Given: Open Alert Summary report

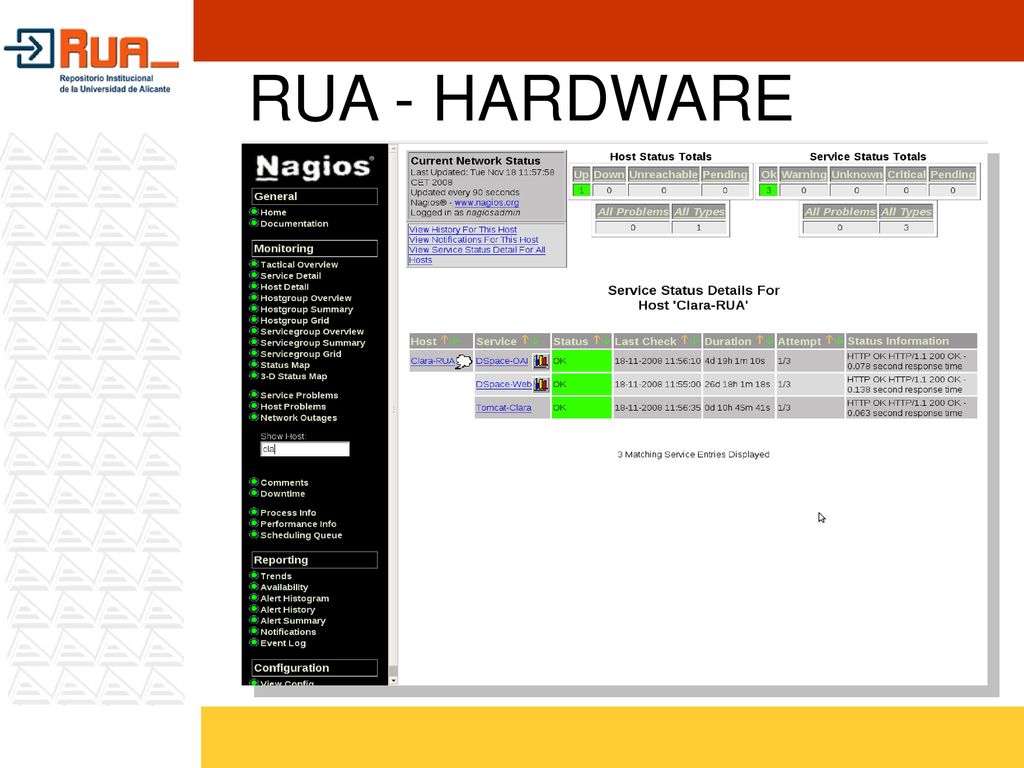Looking at the screenshot, I should pyautogui.click(x=293, y=620).
